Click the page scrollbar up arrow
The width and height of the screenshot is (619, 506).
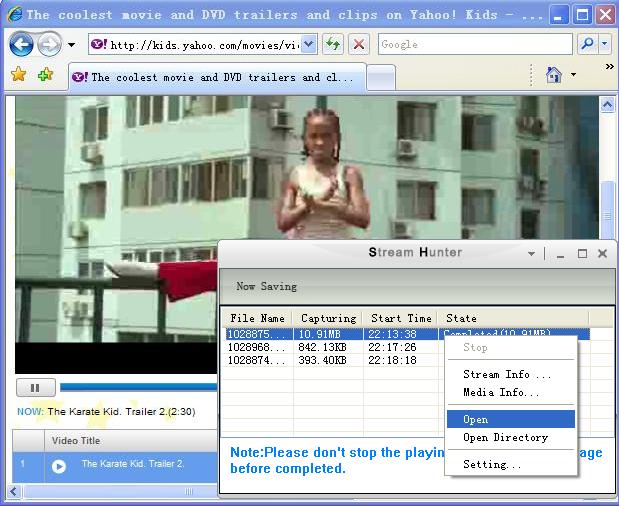(607, 105)
